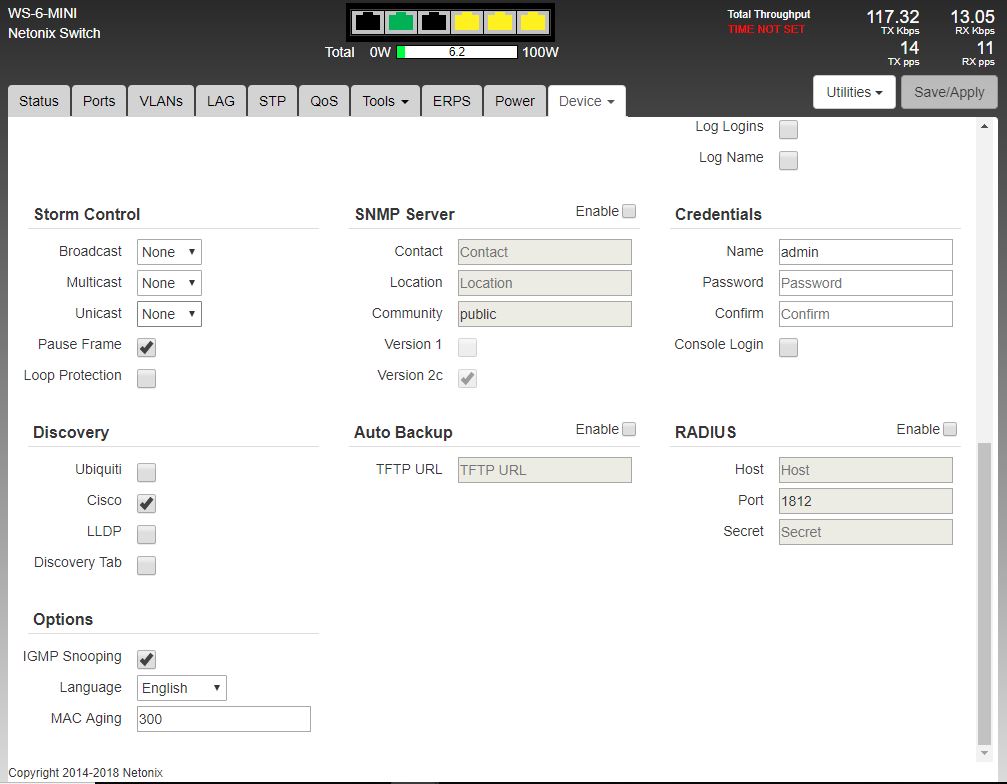1007x784 pixels.
Task: Open the Language dropdown
Action: click(181, 688)
